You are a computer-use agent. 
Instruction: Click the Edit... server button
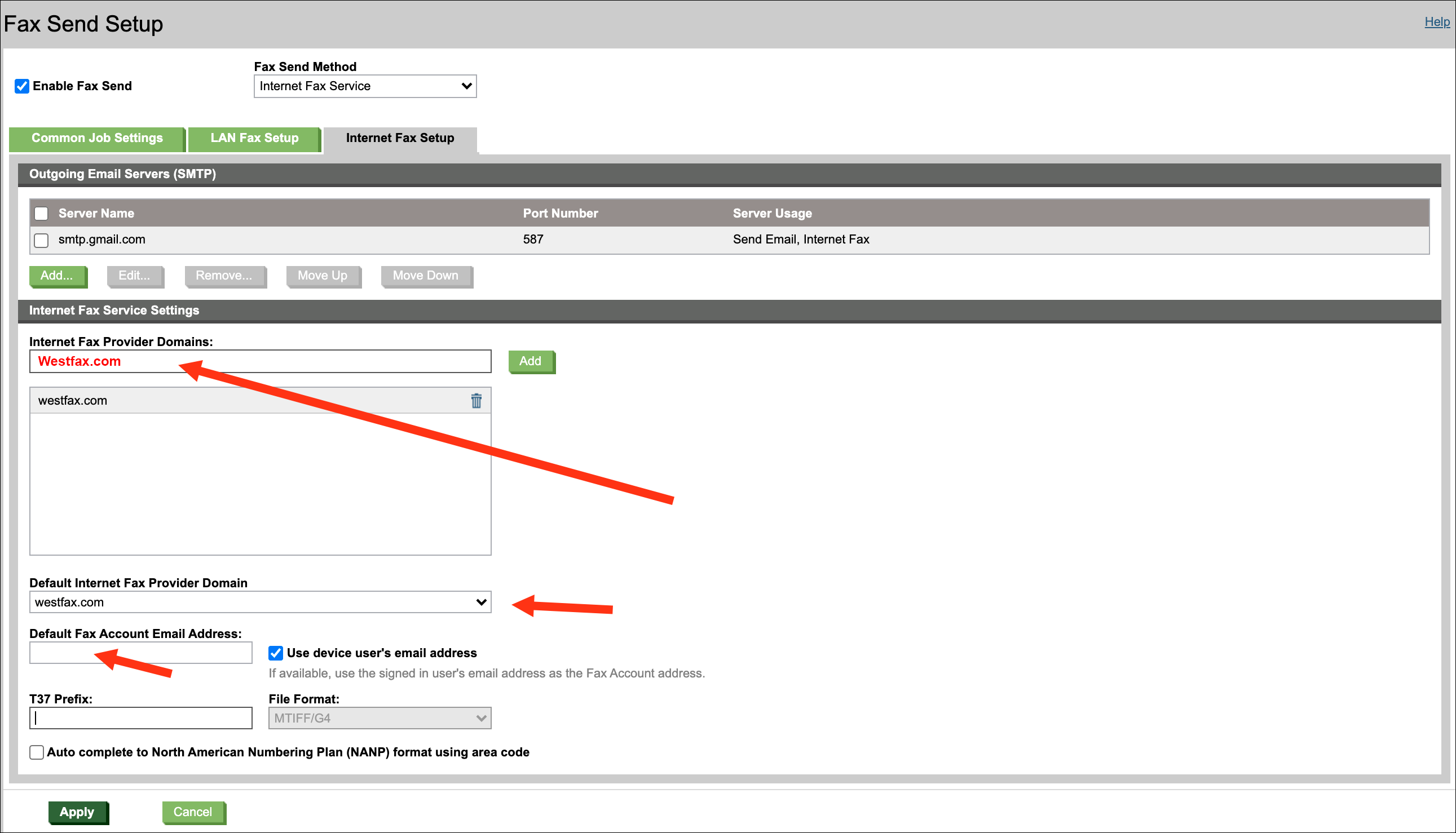point(135,276)
